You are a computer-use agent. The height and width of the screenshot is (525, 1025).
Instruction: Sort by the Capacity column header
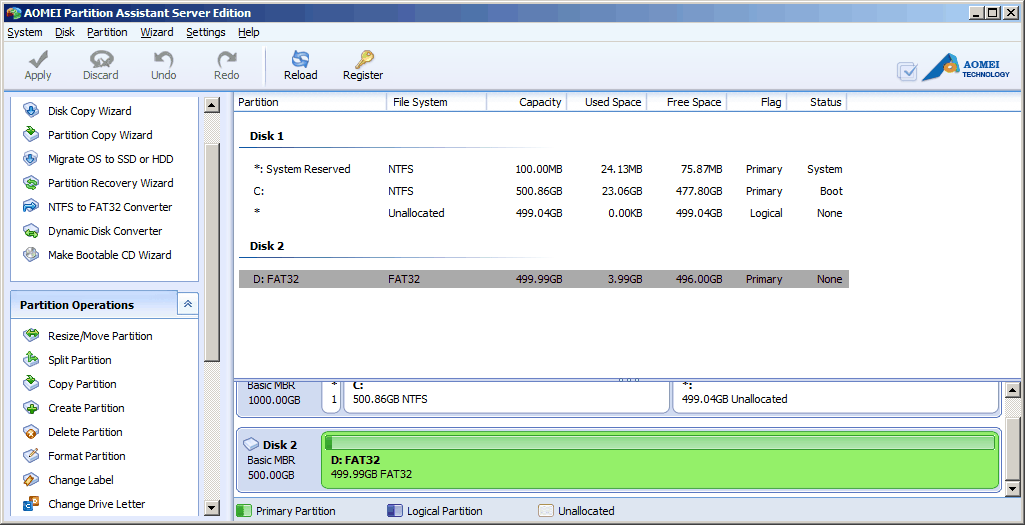tap(526, 102)
